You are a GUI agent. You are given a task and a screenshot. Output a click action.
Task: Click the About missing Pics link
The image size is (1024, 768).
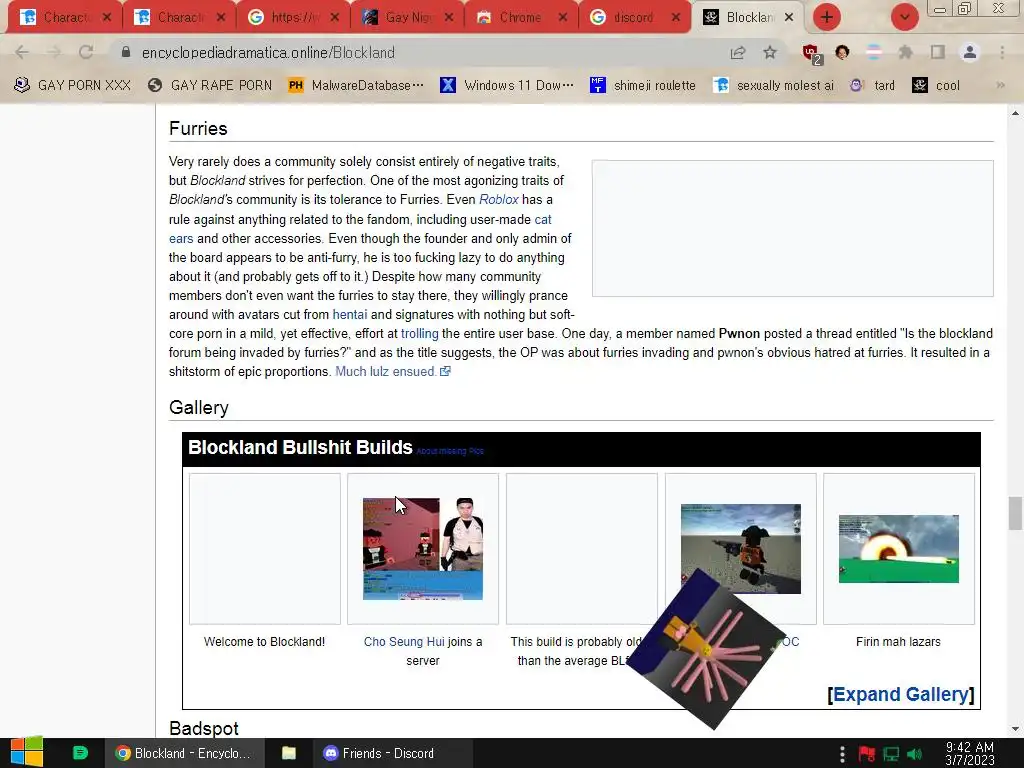coord(450,451)
